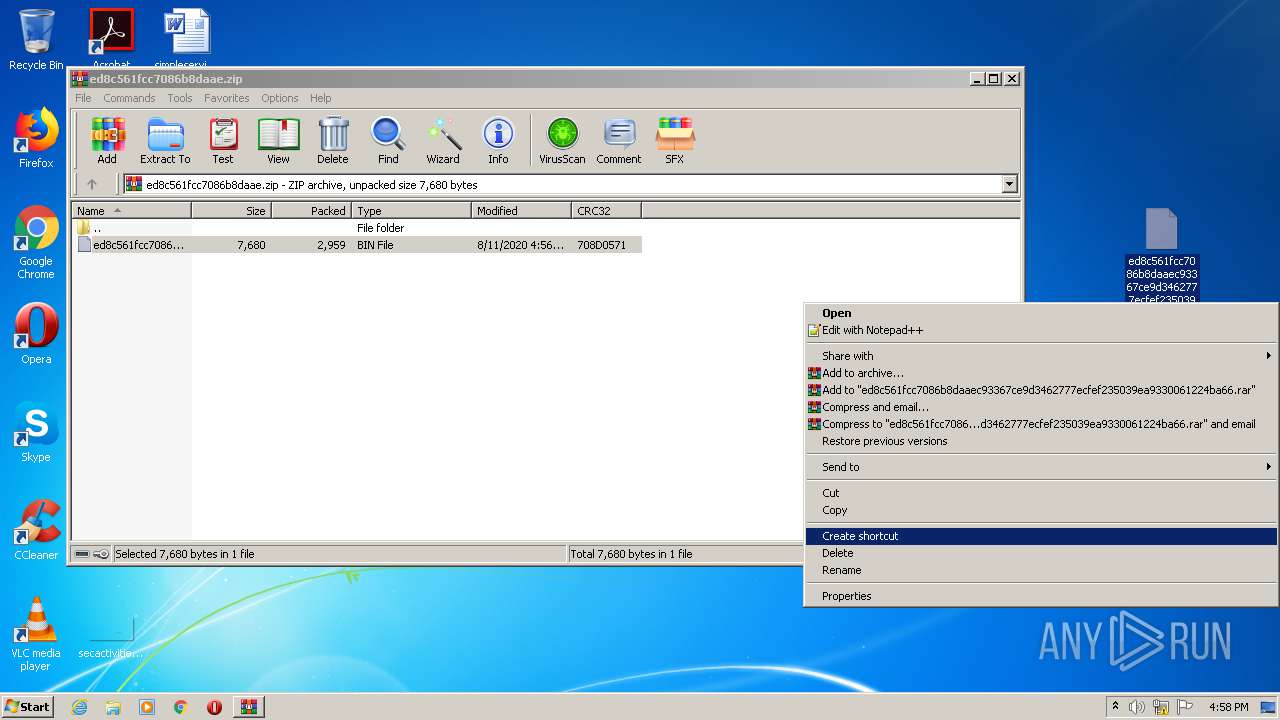Sort by the Name column header
The image size is (1280, 720).
[x=131, y=211]
